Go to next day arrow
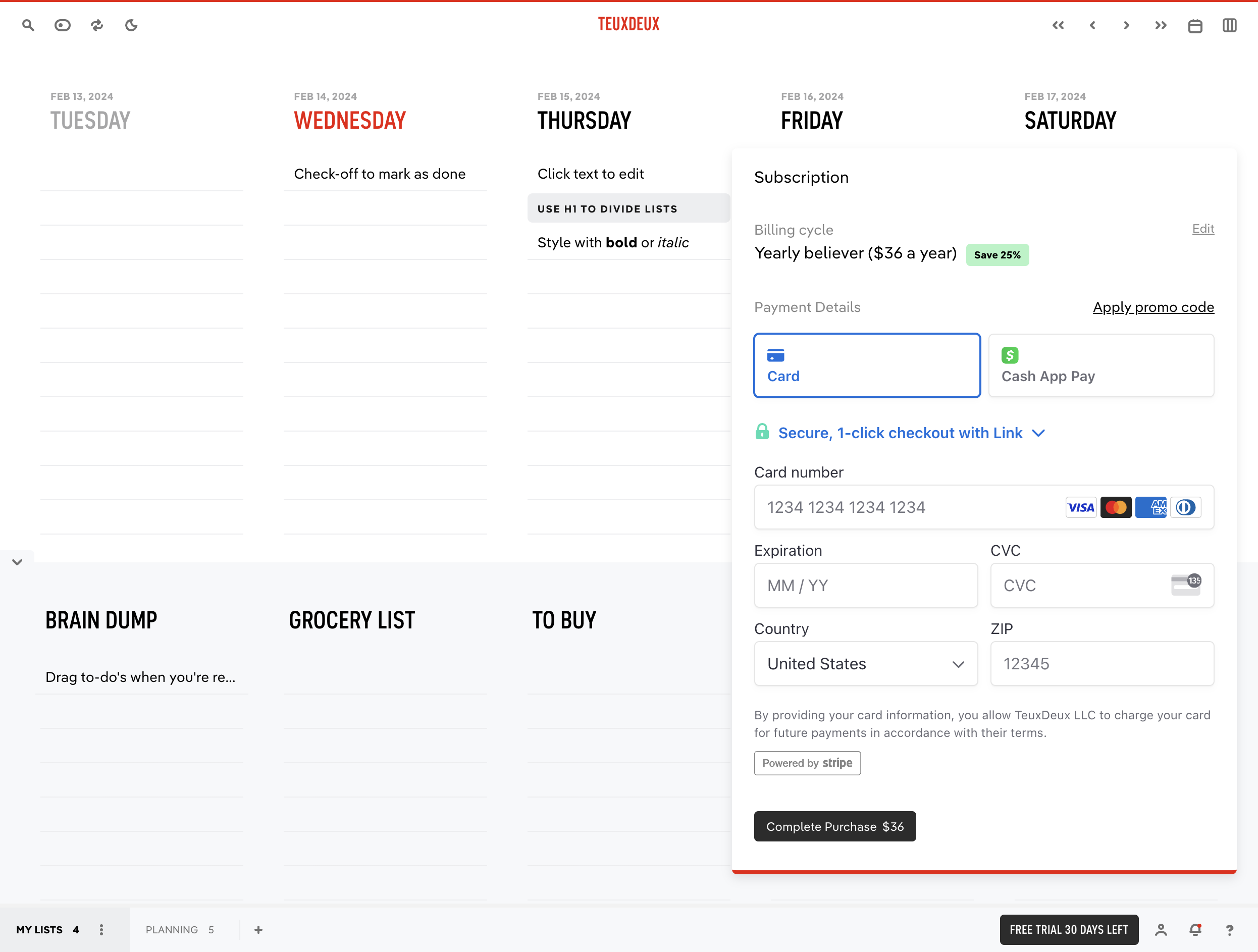Viewport: 1258px width, 952px height. click(x=1127, y=25)
